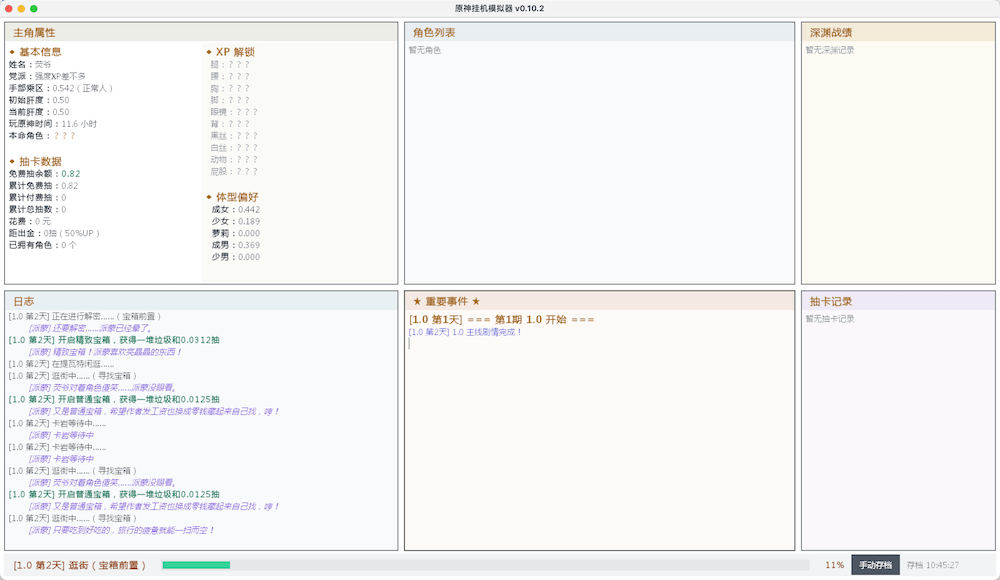Click the 玩原神时间 11.6 小时 row

(x=53, y=124)
